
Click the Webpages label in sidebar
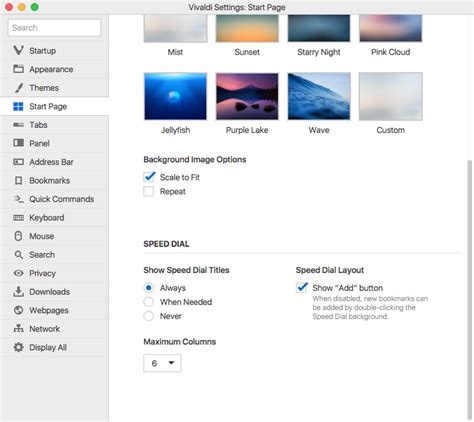click(x=49, y=310)
